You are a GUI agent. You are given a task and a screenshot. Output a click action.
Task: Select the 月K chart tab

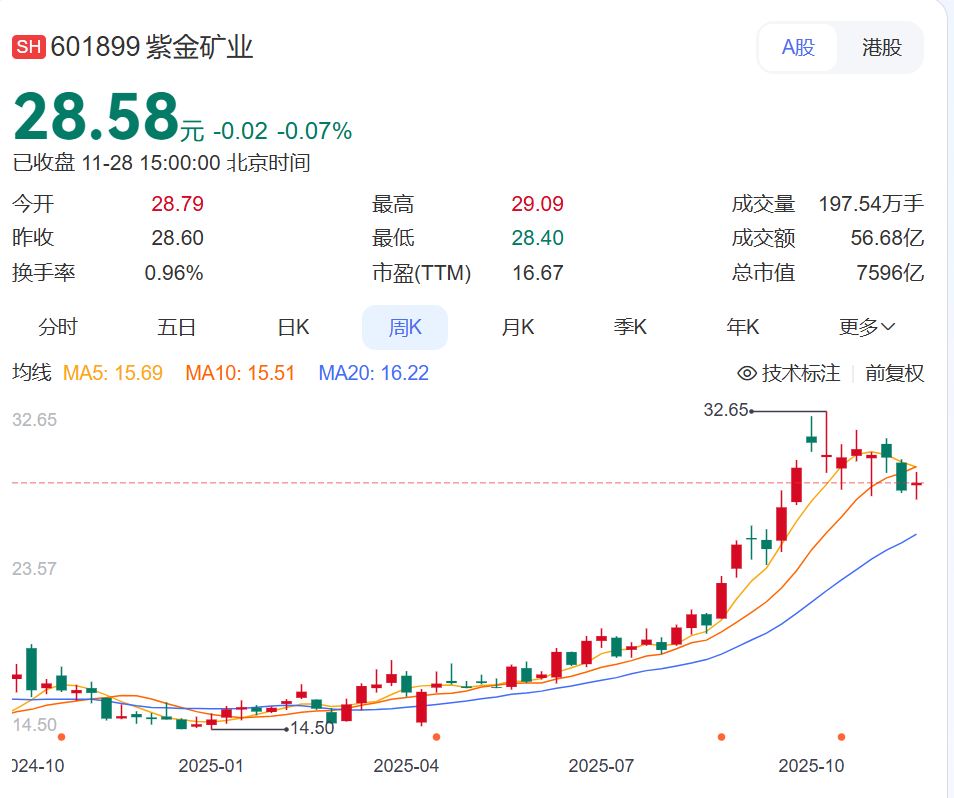(517, 327)
